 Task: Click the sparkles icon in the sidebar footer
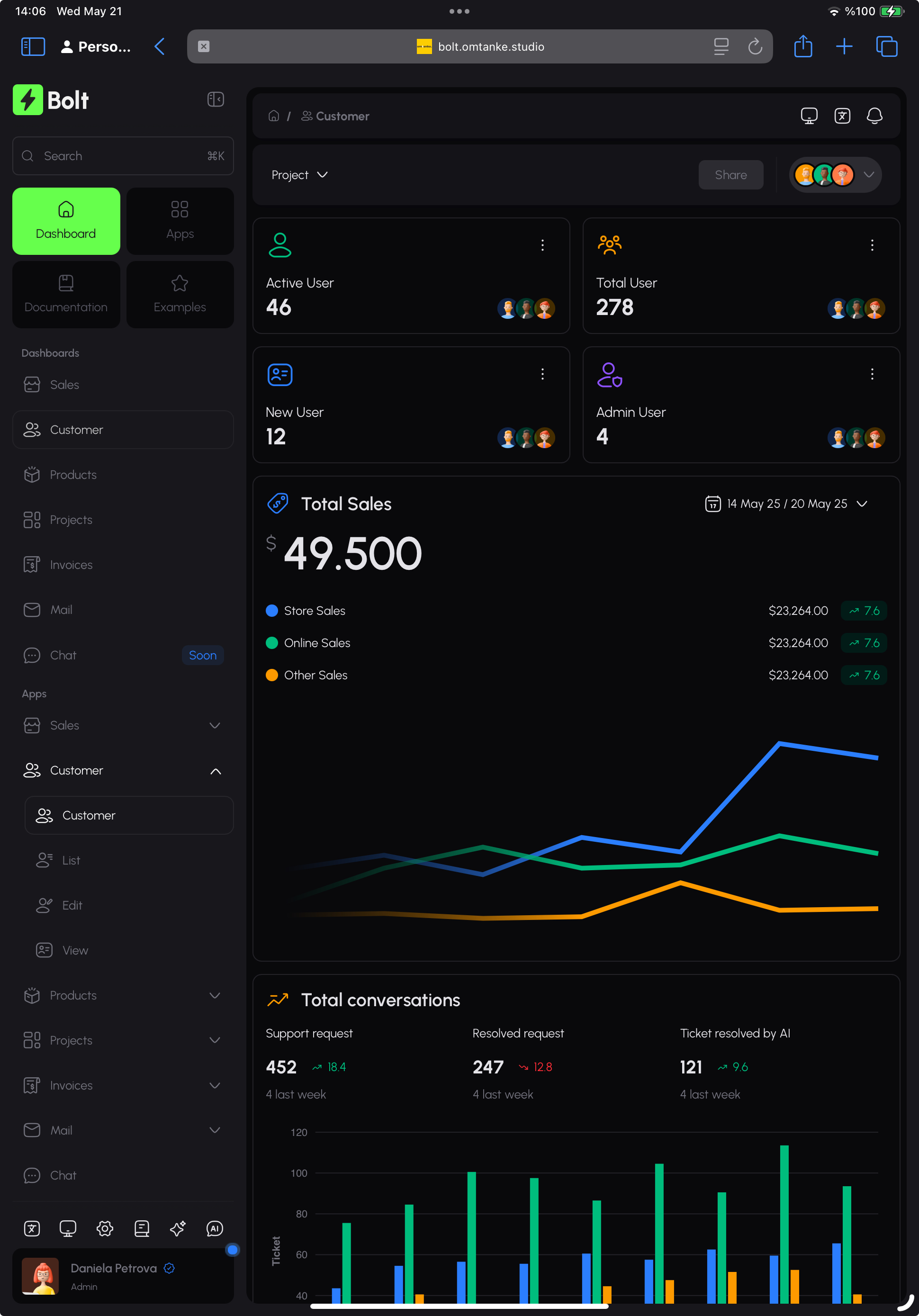178,1229
